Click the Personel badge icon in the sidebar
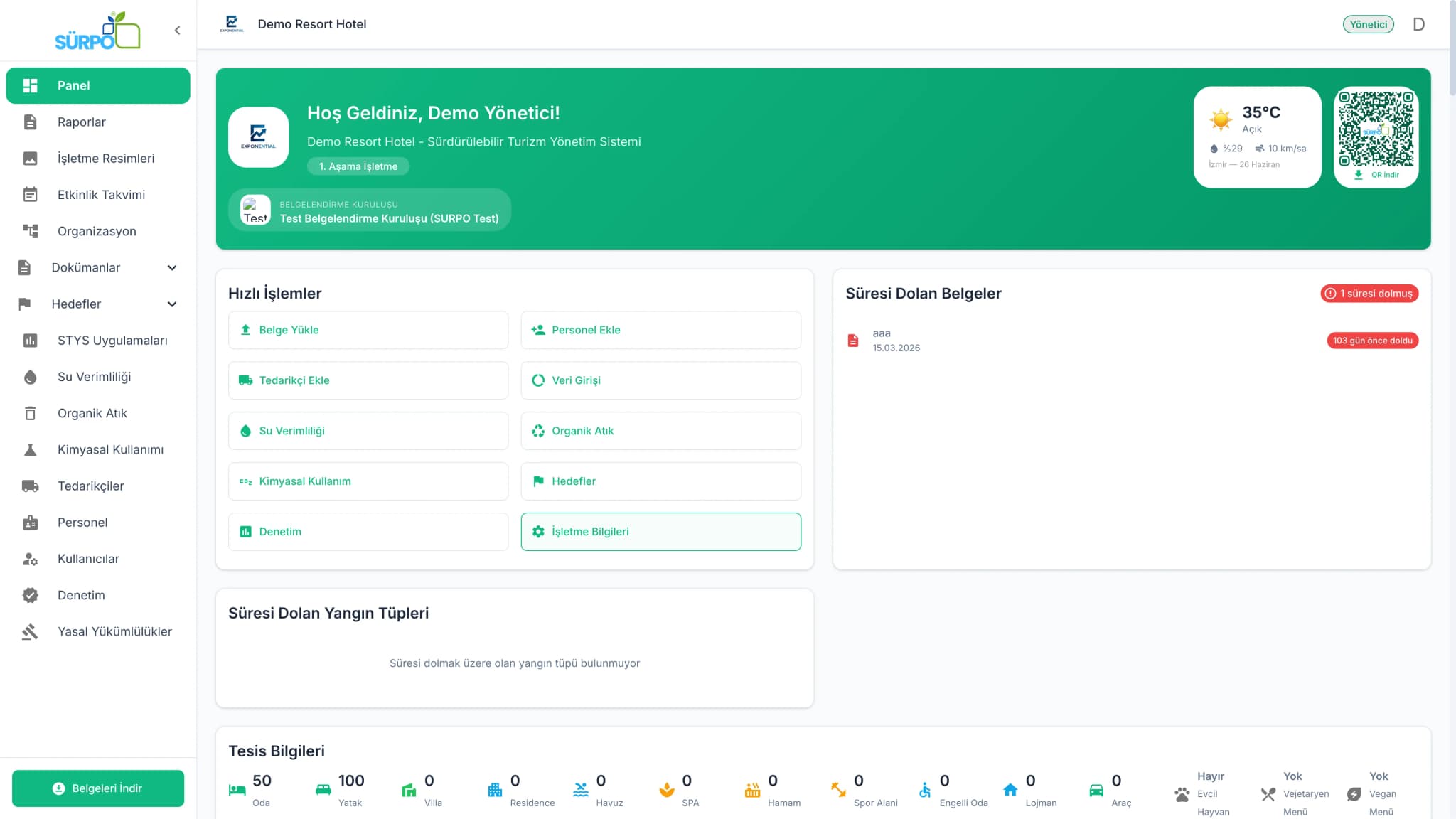 [30, 523]
